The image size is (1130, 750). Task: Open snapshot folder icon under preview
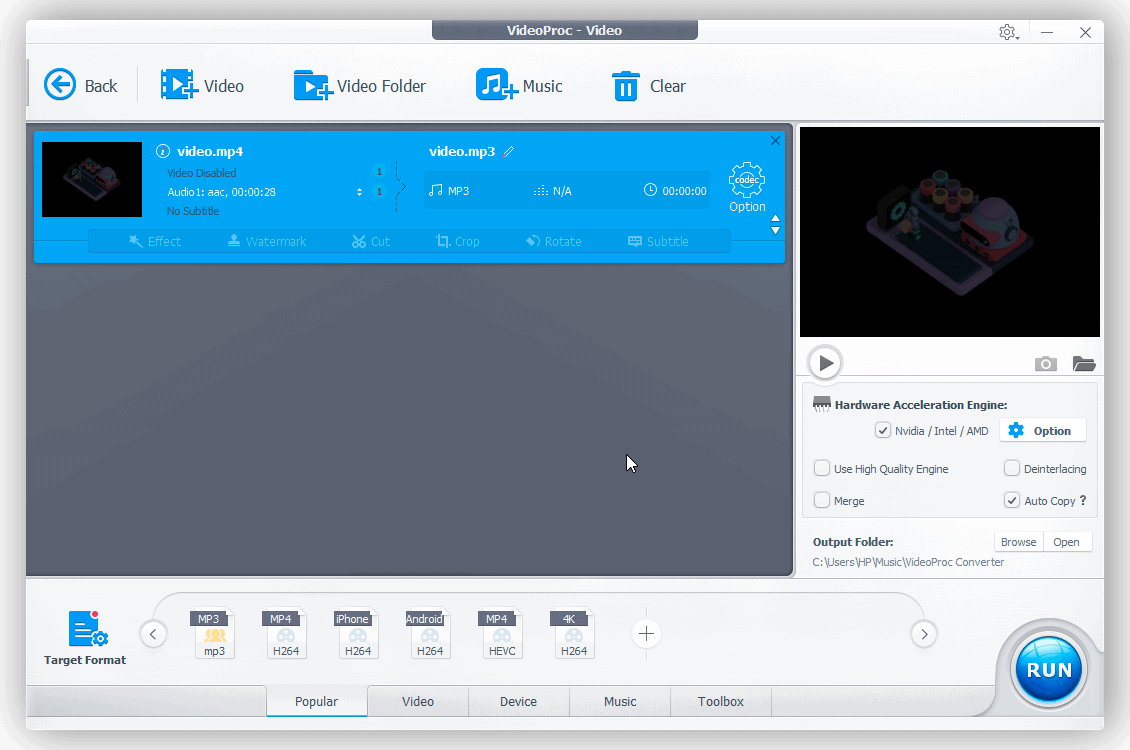coord(1084,364)
